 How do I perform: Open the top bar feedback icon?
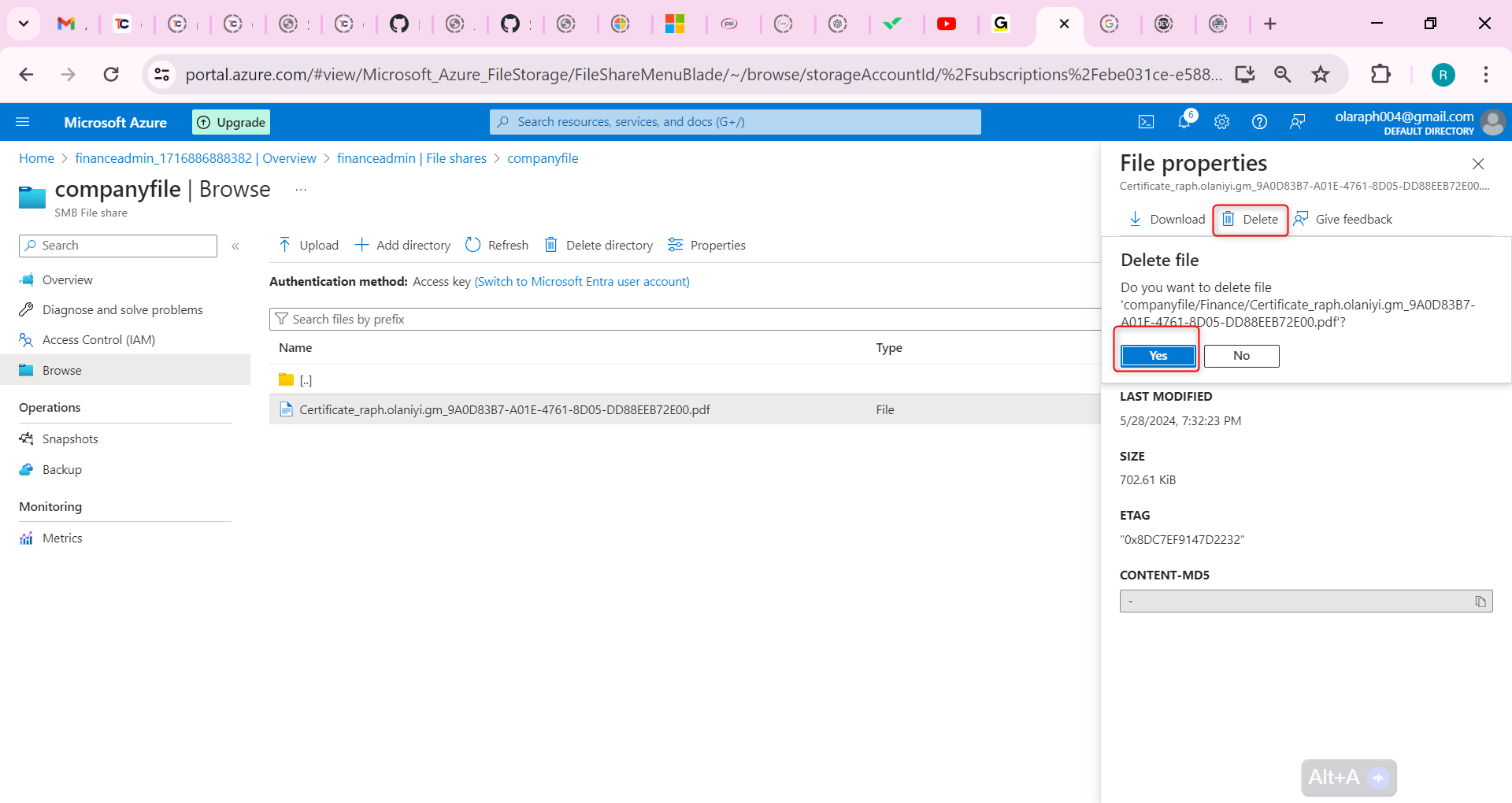click(x=1297, y=122)
